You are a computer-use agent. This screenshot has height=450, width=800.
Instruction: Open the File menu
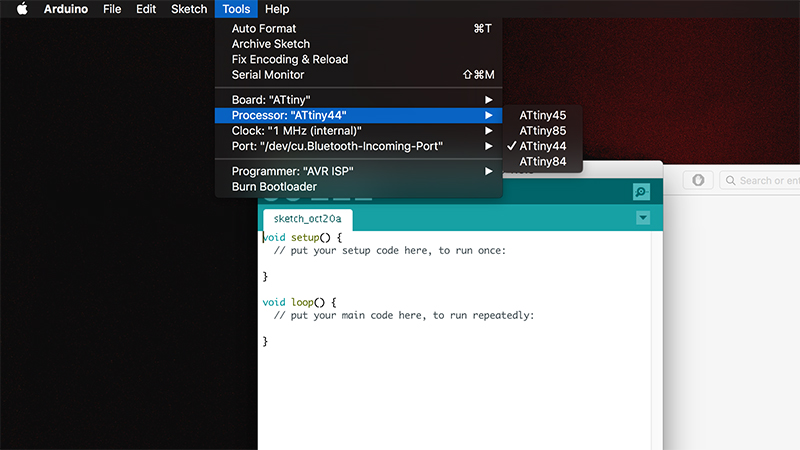pyautogui.click(x=112, y=9)
